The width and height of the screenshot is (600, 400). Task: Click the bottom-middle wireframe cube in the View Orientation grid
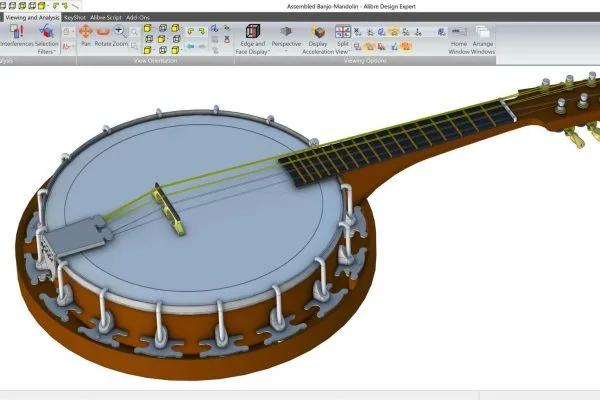coord(163,50)
